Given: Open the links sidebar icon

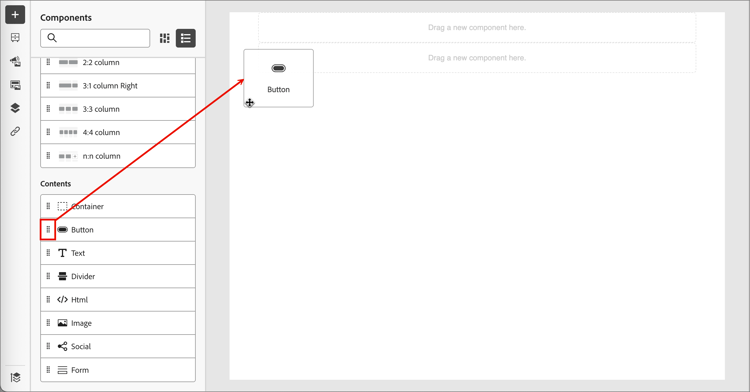Looking at the screenshot, I should pyautogui.click(x=15, y=131).
